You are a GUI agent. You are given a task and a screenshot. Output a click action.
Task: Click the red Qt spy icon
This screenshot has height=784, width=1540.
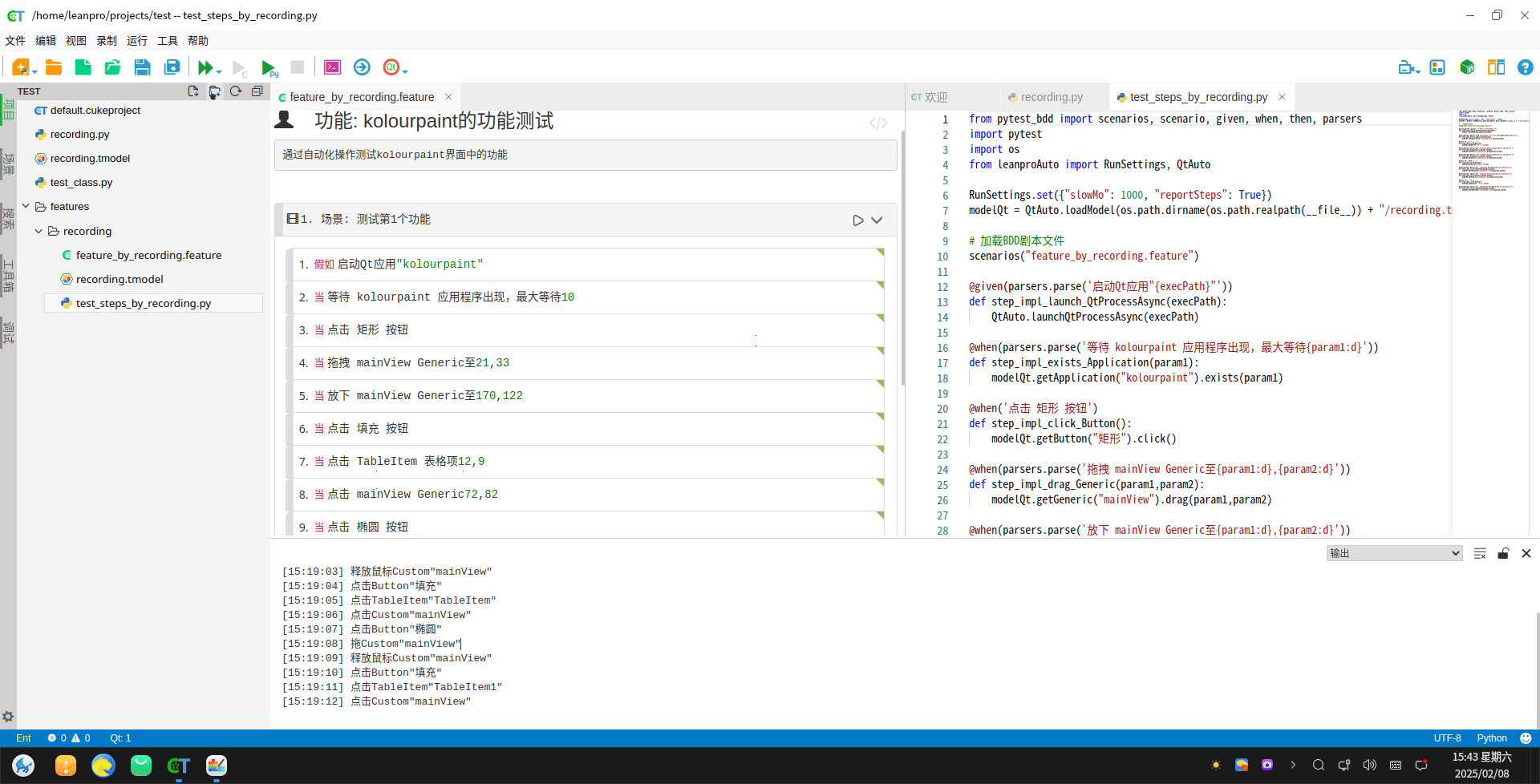[x=391, y=67]
